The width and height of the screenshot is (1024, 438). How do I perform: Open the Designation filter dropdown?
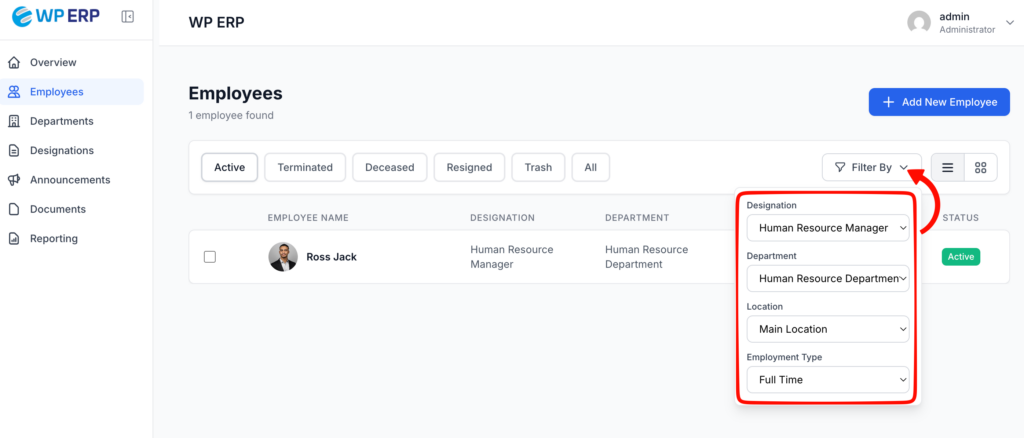827,228
